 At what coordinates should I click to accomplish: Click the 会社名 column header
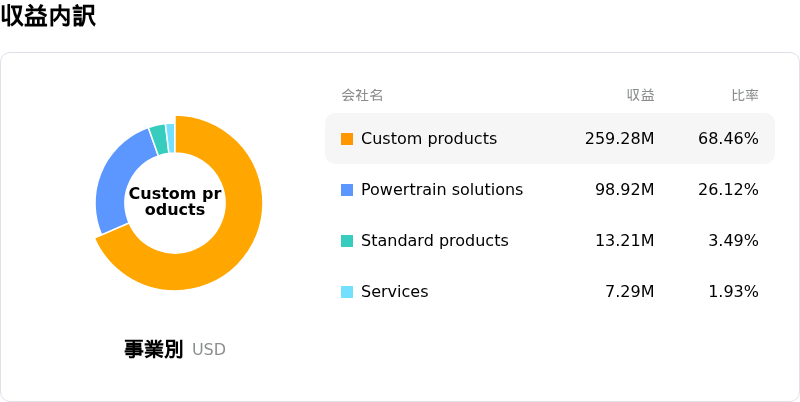point(362,95)
